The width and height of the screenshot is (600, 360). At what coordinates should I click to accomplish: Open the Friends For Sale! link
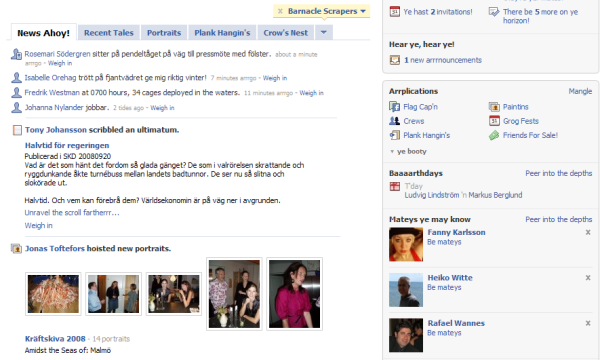(x=530, y=135)
